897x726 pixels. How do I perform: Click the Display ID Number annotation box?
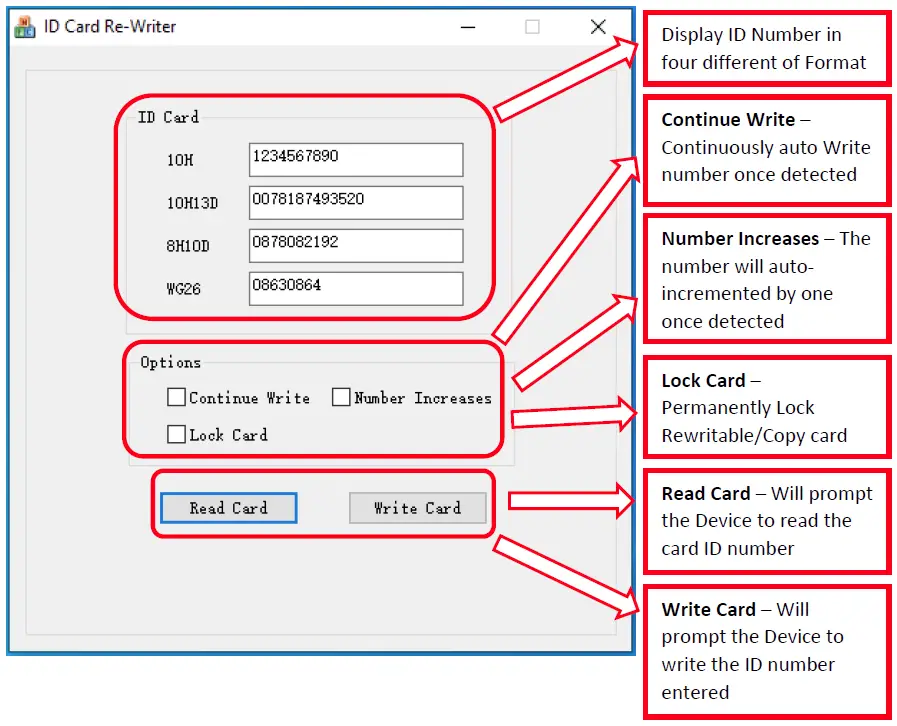click(766, 48)
